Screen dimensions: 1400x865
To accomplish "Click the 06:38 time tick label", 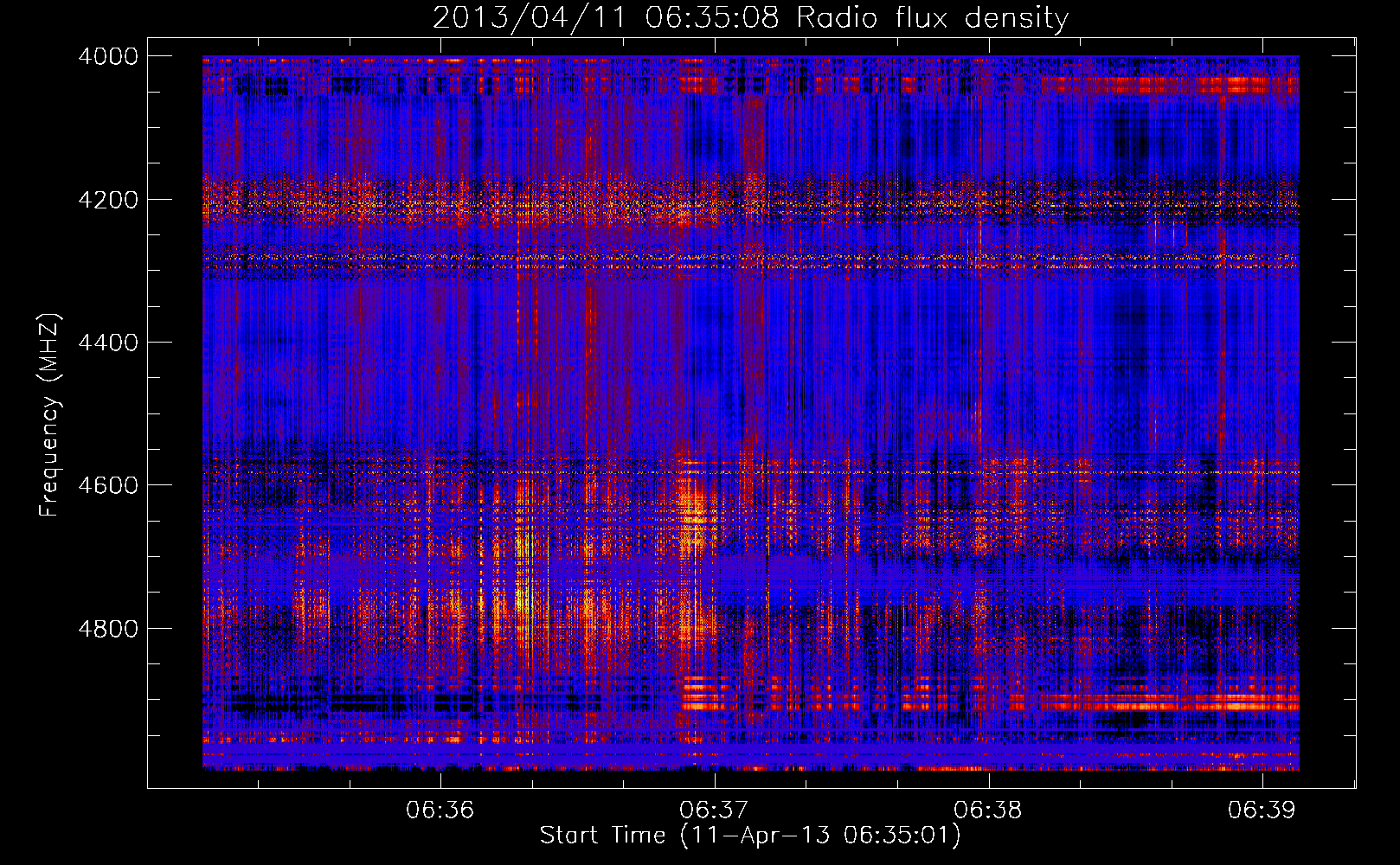I will tap(988, 810).
